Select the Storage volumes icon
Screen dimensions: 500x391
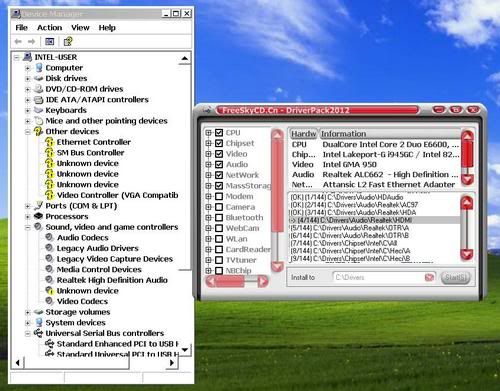(x=39, y=312)
